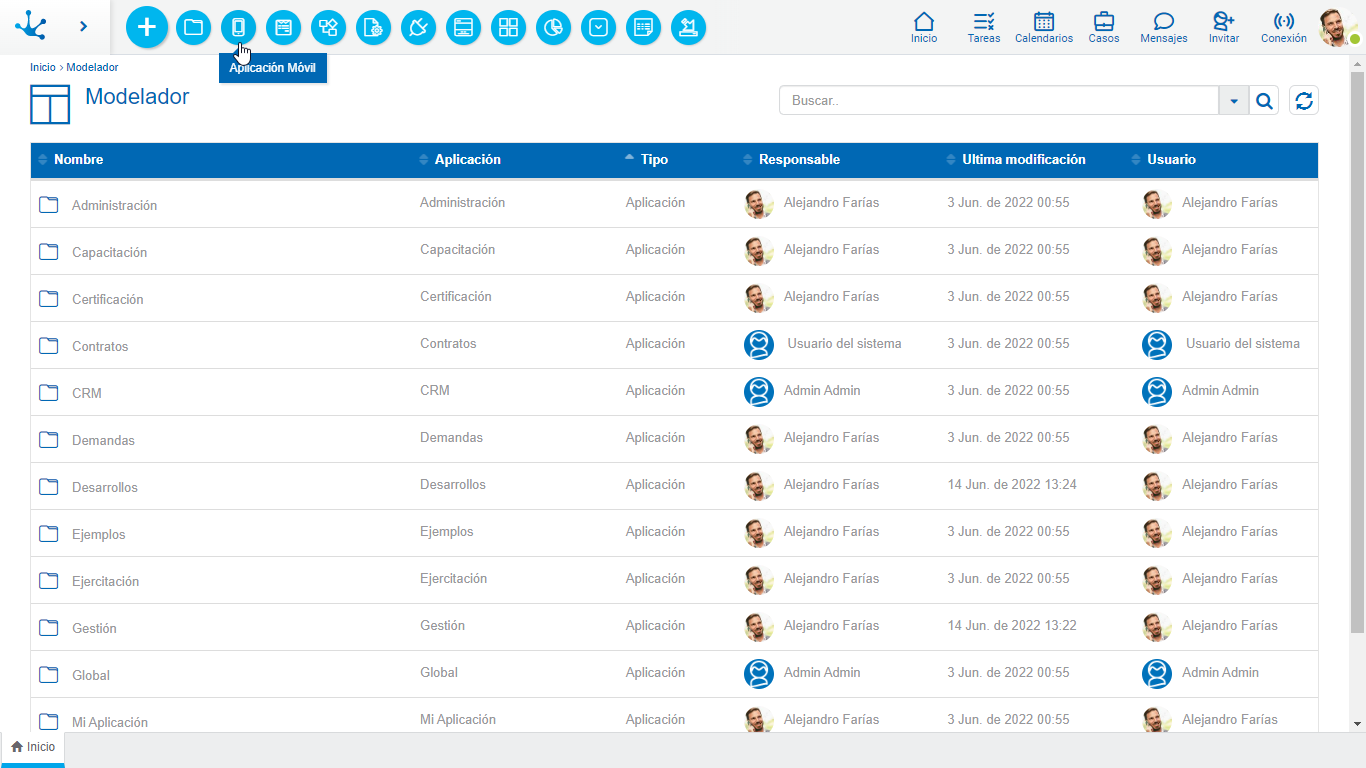The width and height of the screenshot is (1366, 768).
Task: Click the window layout toolbar icon
Action: 463,28
